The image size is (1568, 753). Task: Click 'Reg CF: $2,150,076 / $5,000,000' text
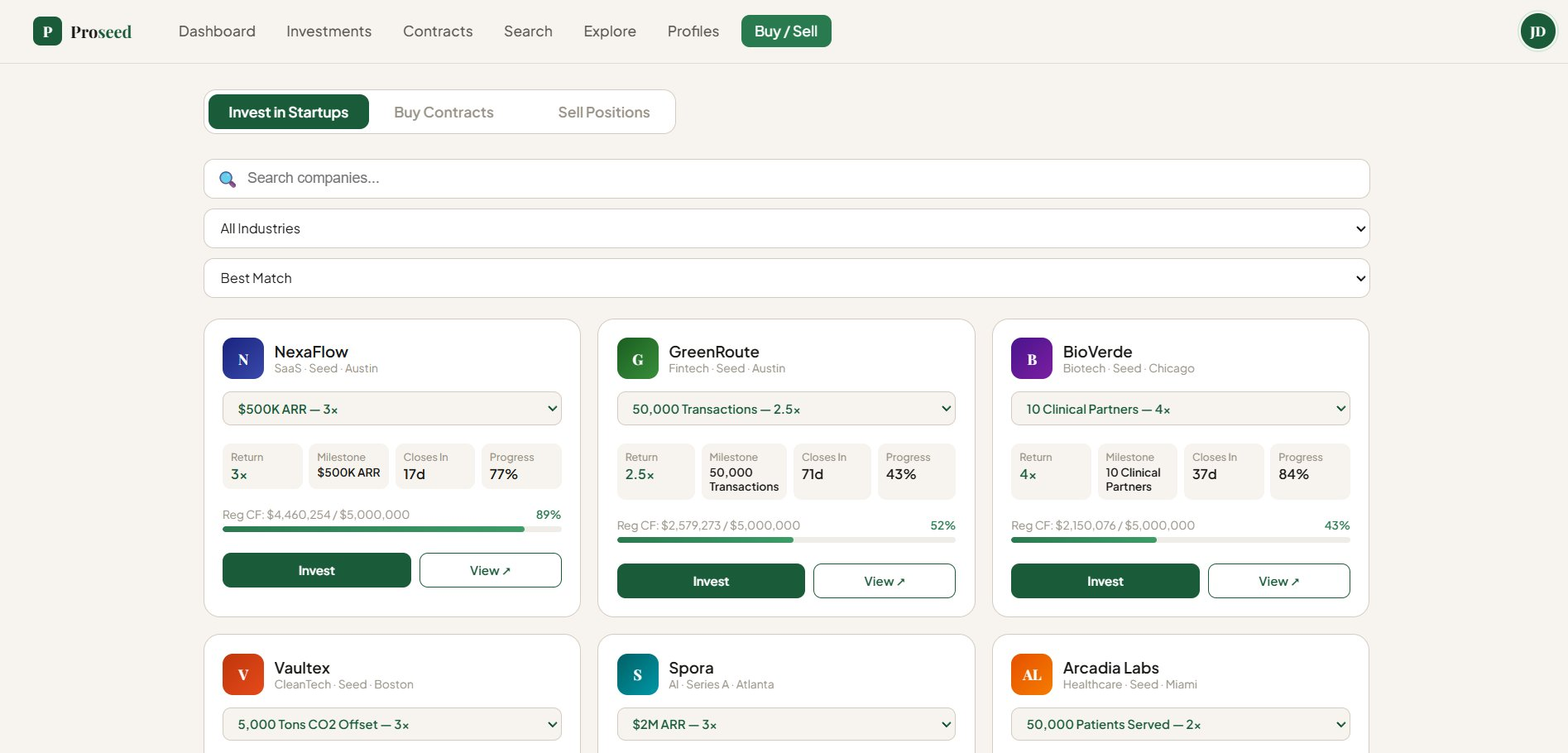pyautogui.click(x=1103, y=525)
